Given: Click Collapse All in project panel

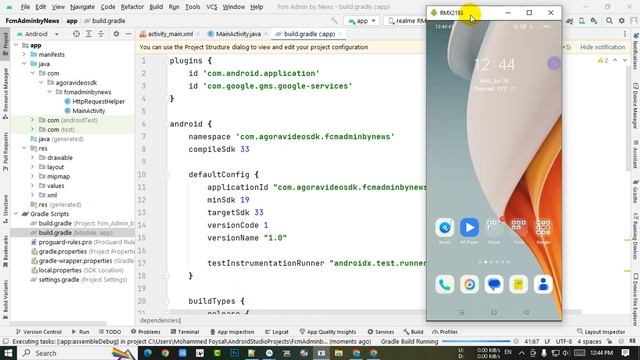Looking at the screenshot, I should click(x=100, y=34).
